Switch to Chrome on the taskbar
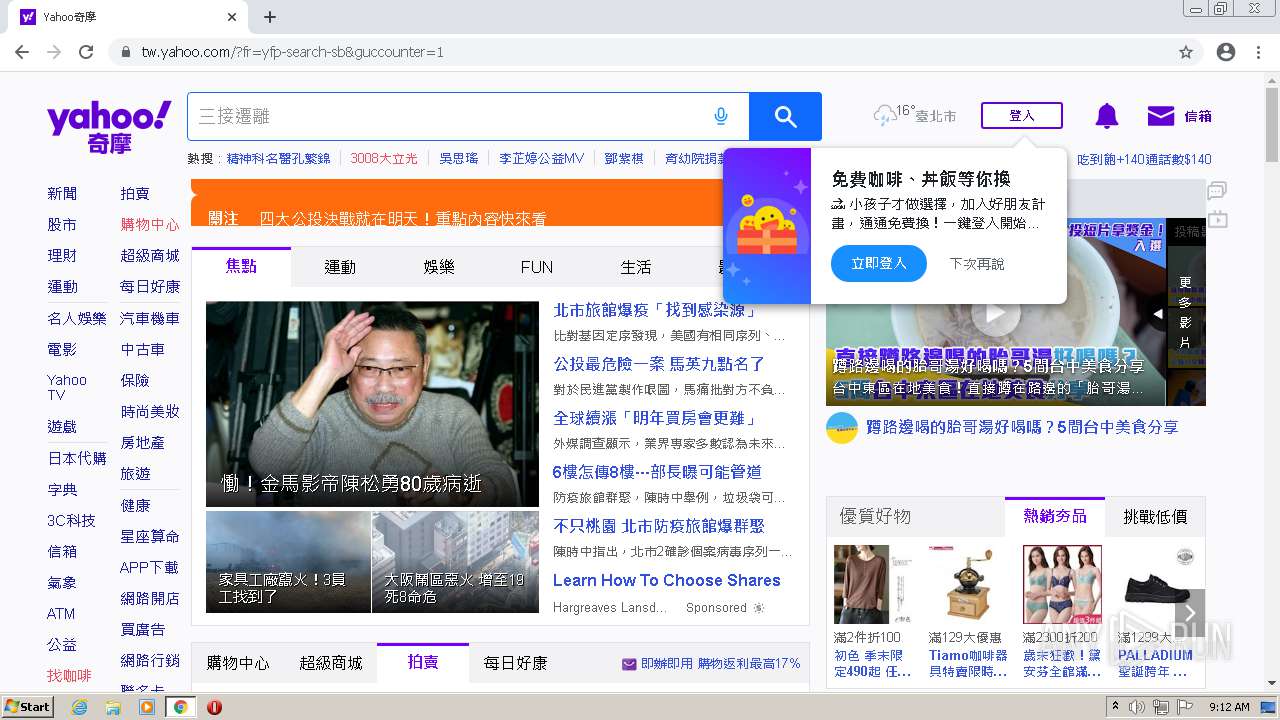1280x720 pixels. coord(180,707)
